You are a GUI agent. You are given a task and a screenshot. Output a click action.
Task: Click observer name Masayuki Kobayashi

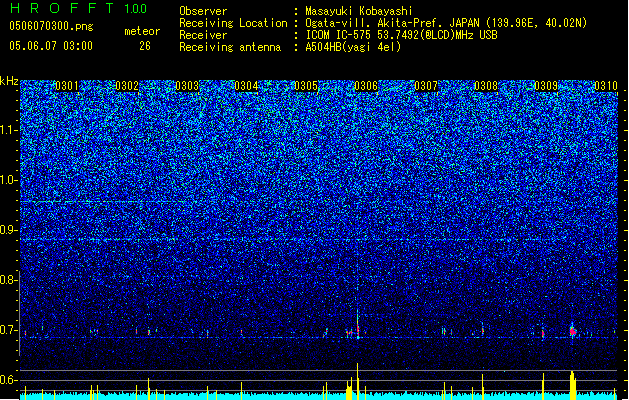coord(359,11)
